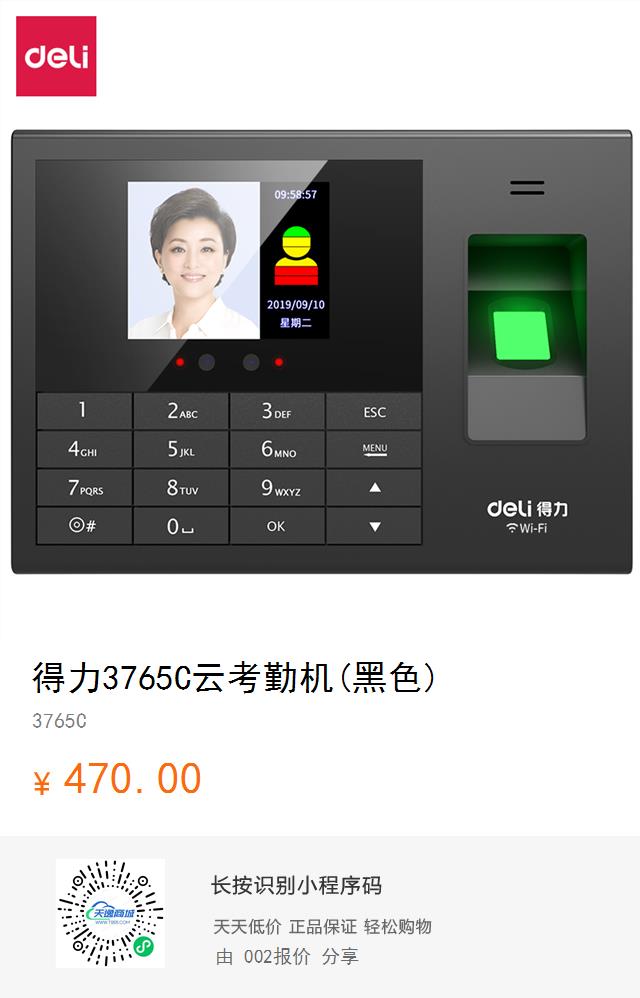Tap the green fingerprint sensor
This screenshot has width=640, height=998.
coord(522,336)
